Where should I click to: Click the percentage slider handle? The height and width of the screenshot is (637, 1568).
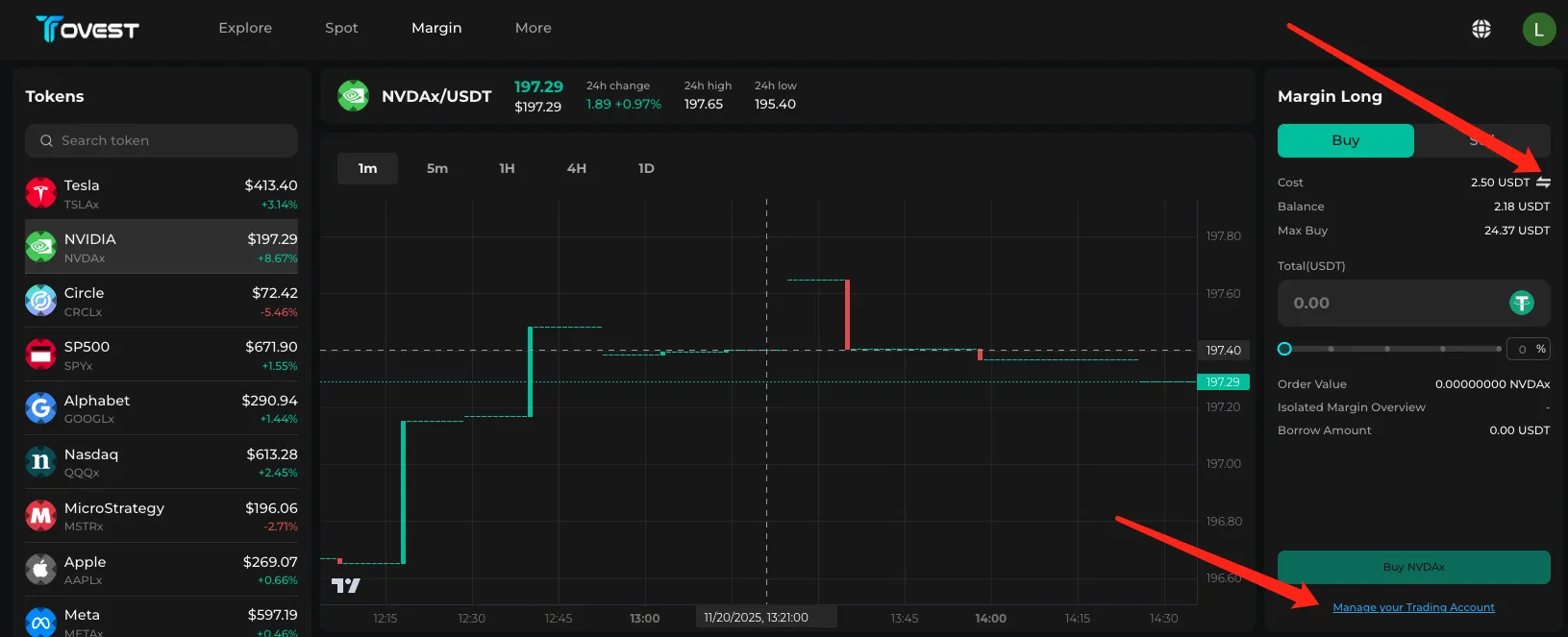point(1284,349)
